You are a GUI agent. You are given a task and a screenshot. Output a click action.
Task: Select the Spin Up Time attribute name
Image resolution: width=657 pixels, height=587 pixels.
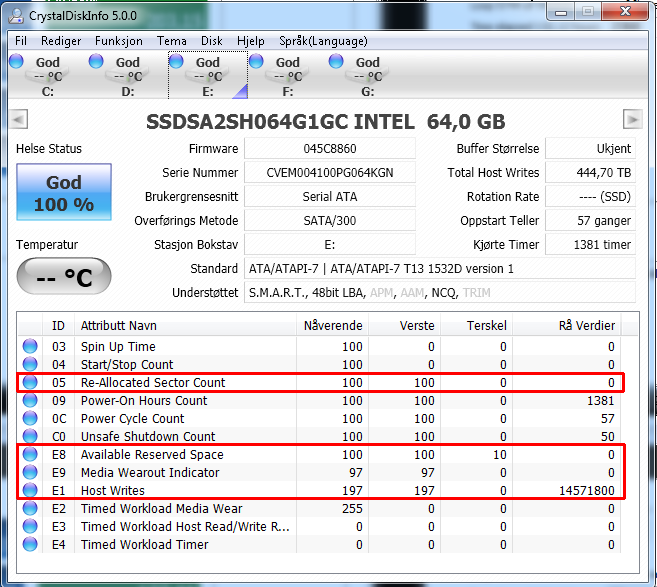(118, 347)
